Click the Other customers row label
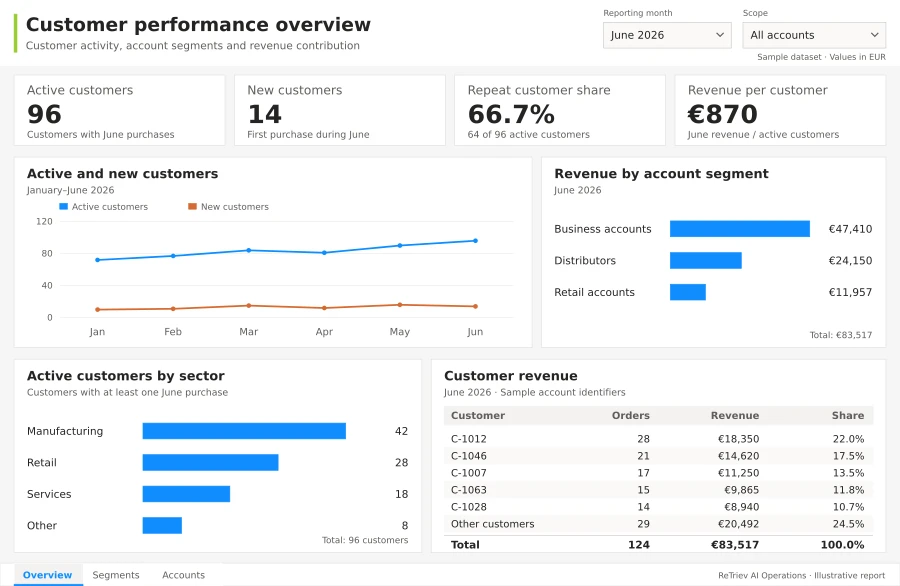The height and width of the screenshot is (586, 900). click(x=492, y=523)
